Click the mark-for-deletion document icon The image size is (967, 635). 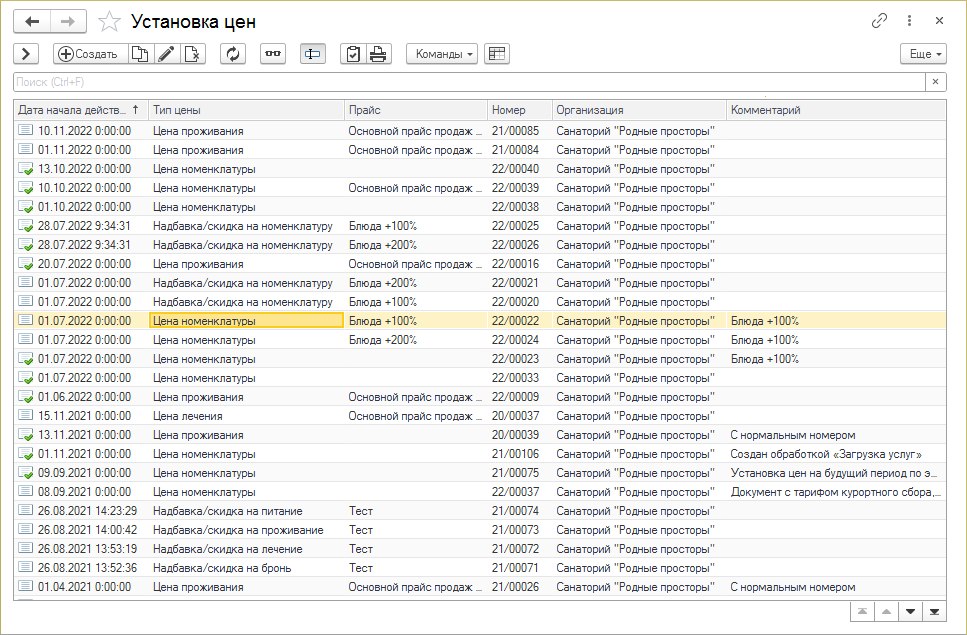(192, 54)
